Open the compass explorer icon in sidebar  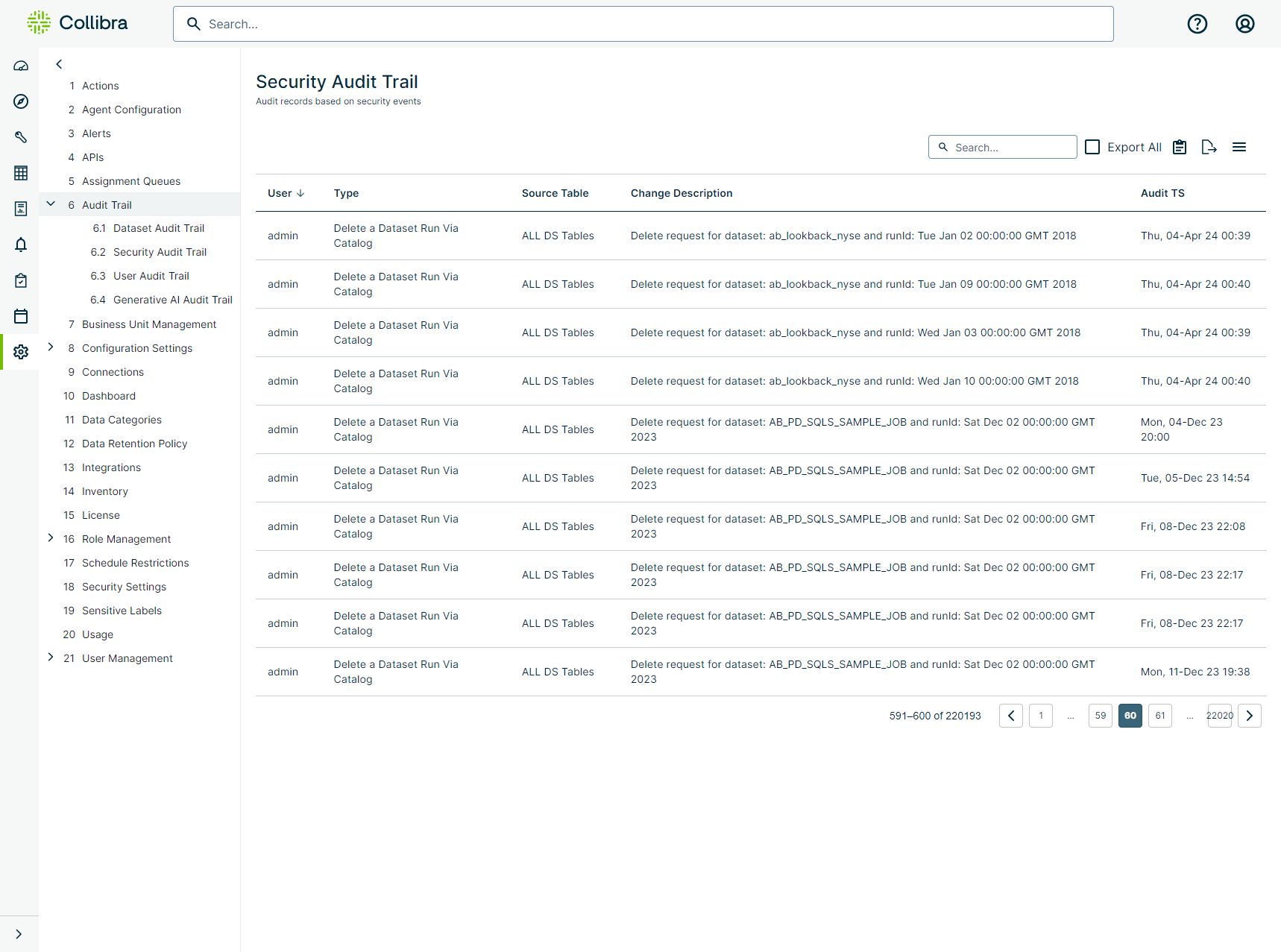pyautogui.click(x=21, y=101)
